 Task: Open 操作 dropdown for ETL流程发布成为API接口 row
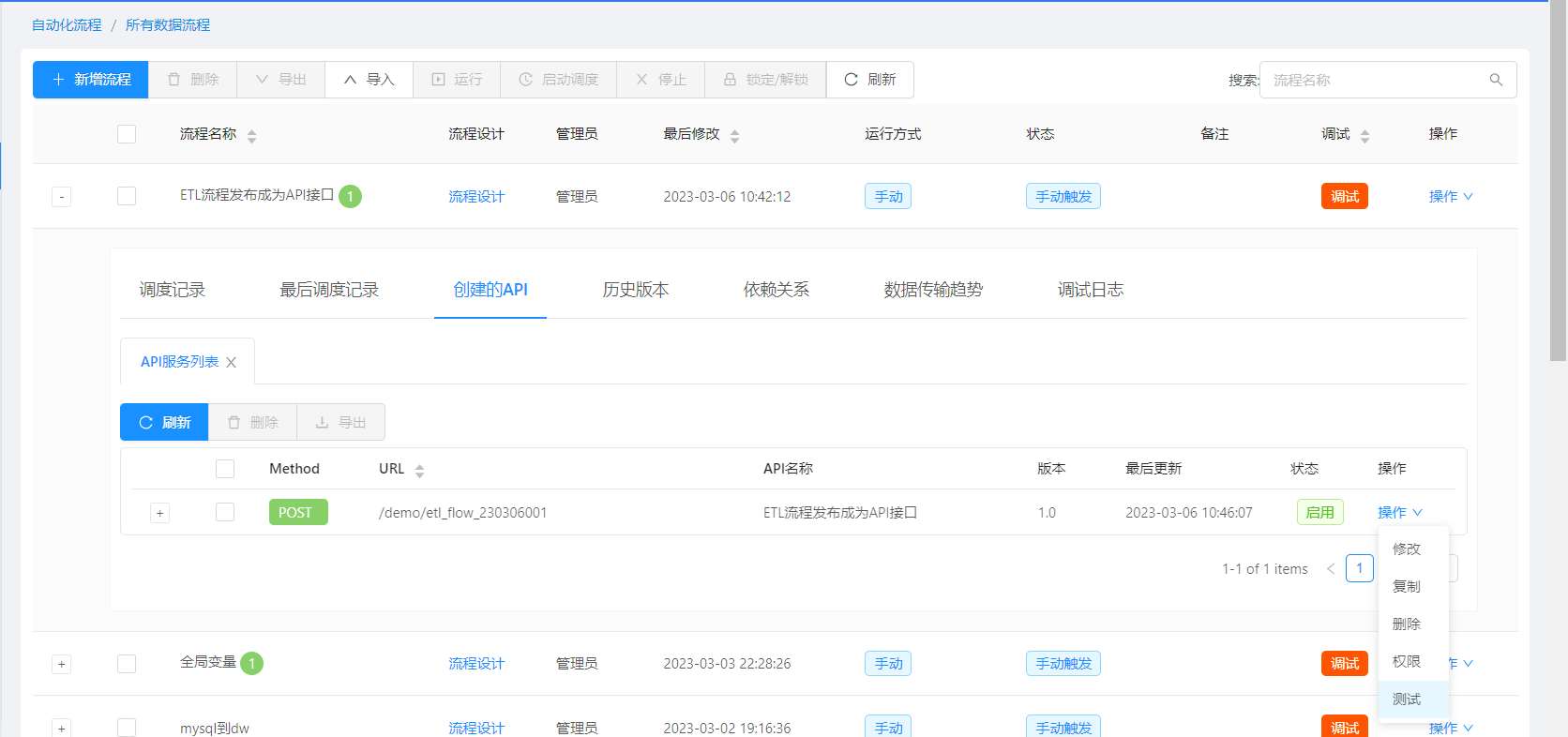coord(1451,196)
